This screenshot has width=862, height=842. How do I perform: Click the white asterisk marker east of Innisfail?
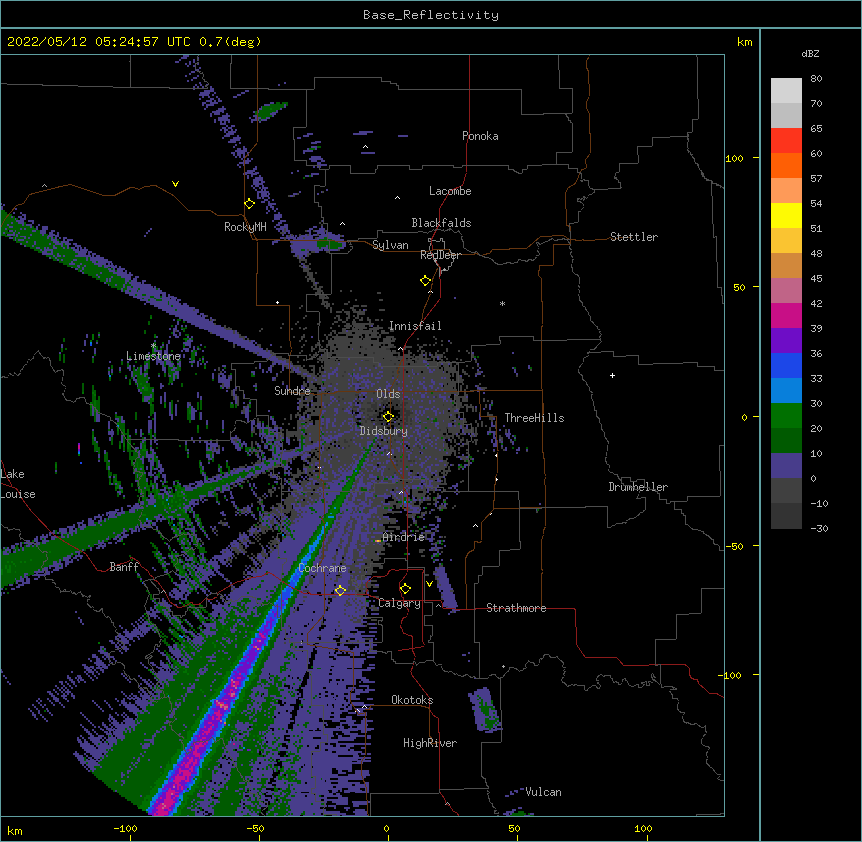pos(502,303)
